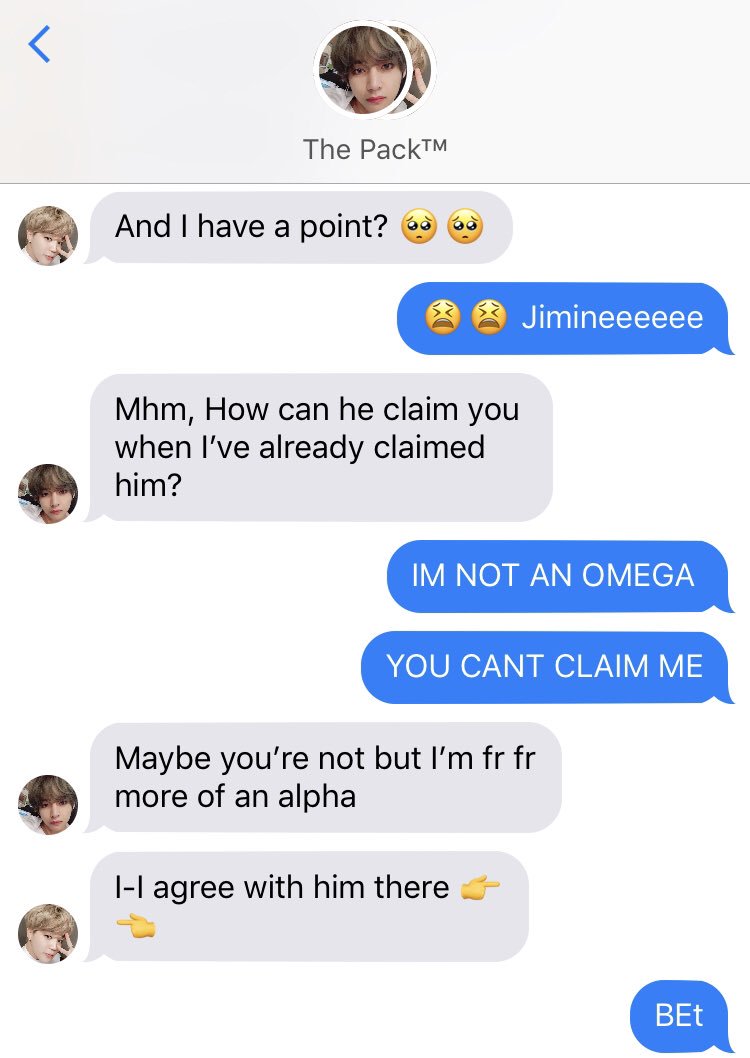Select the 'And I have a point?' bubble

coord(301,227)
